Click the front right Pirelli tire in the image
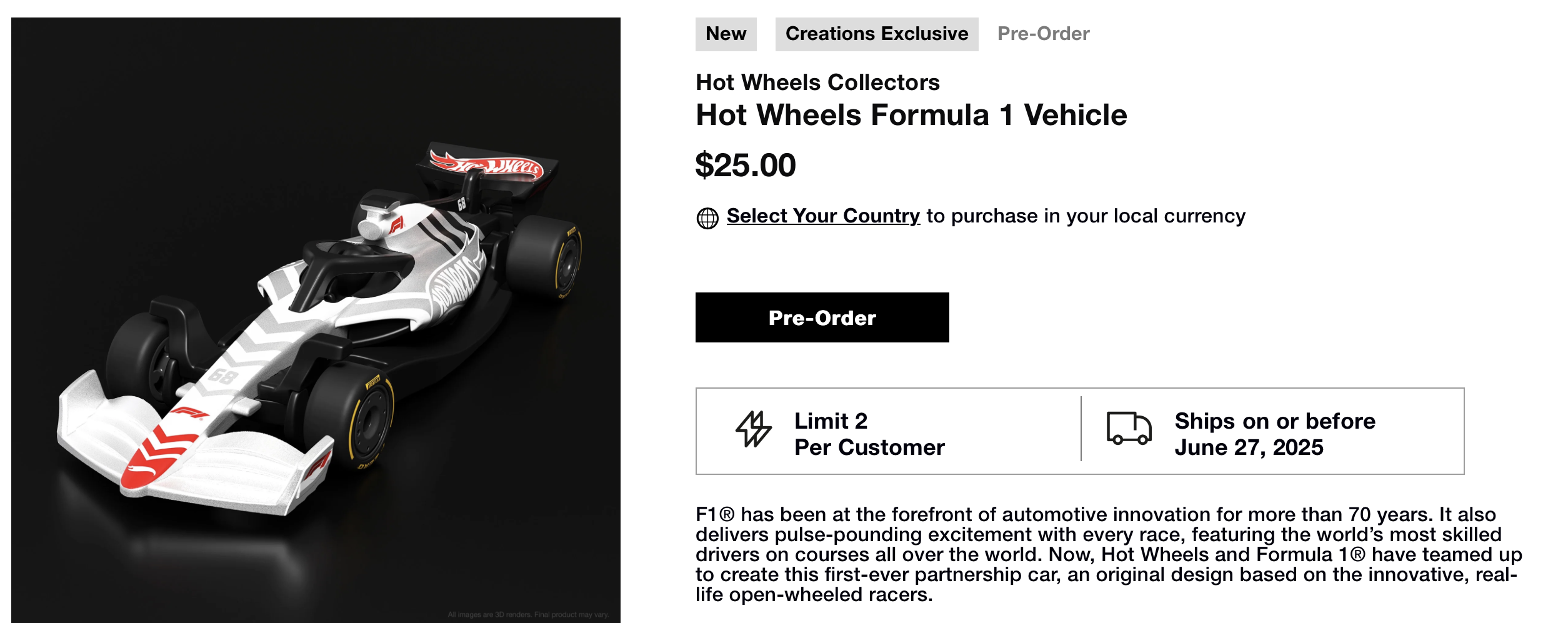 click(x=356, y=419)
